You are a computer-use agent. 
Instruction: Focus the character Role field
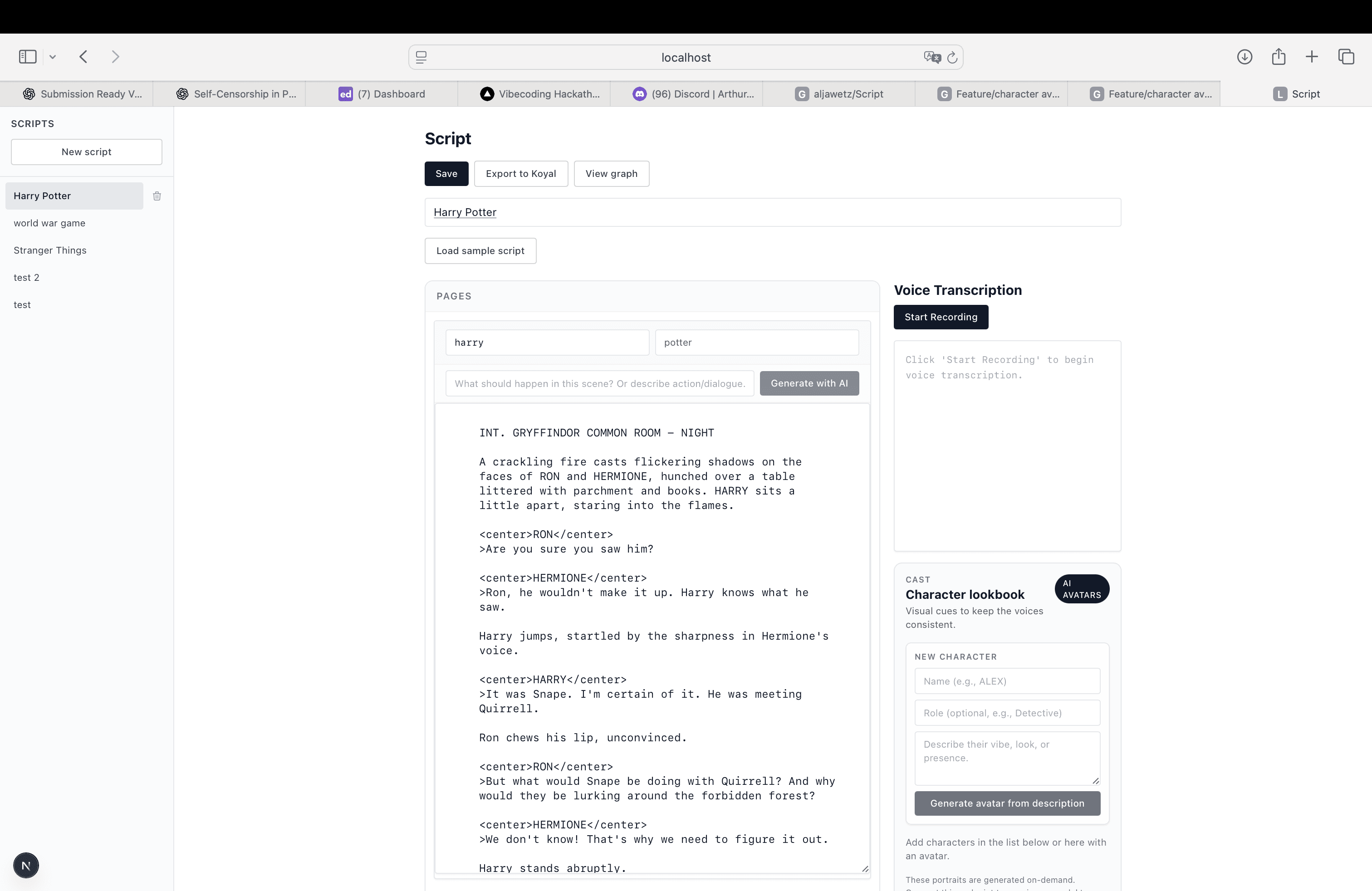(1007, 713)
